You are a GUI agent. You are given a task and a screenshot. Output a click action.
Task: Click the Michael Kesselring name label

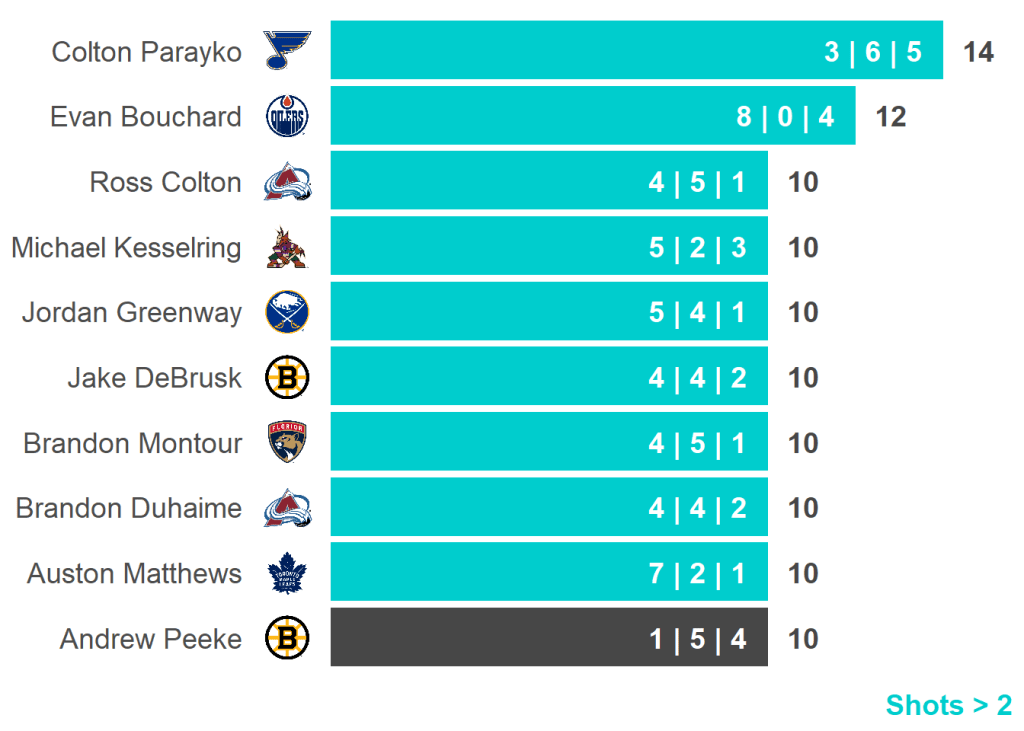(x=126, y=247)
